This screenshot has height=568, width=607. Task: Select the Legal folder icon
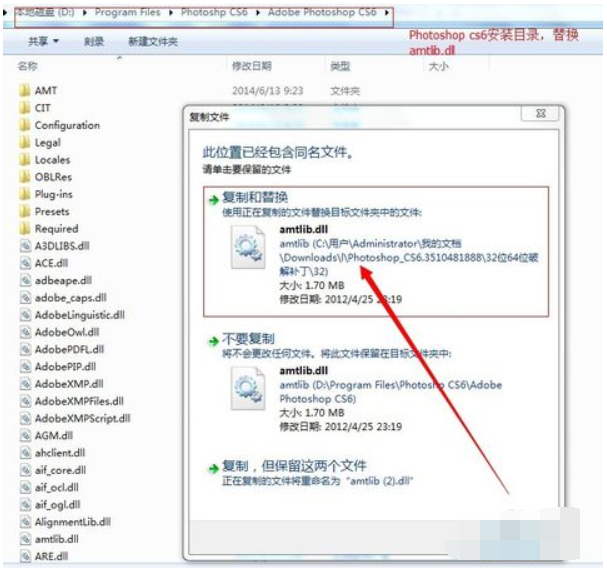click(x=25, y=142)
